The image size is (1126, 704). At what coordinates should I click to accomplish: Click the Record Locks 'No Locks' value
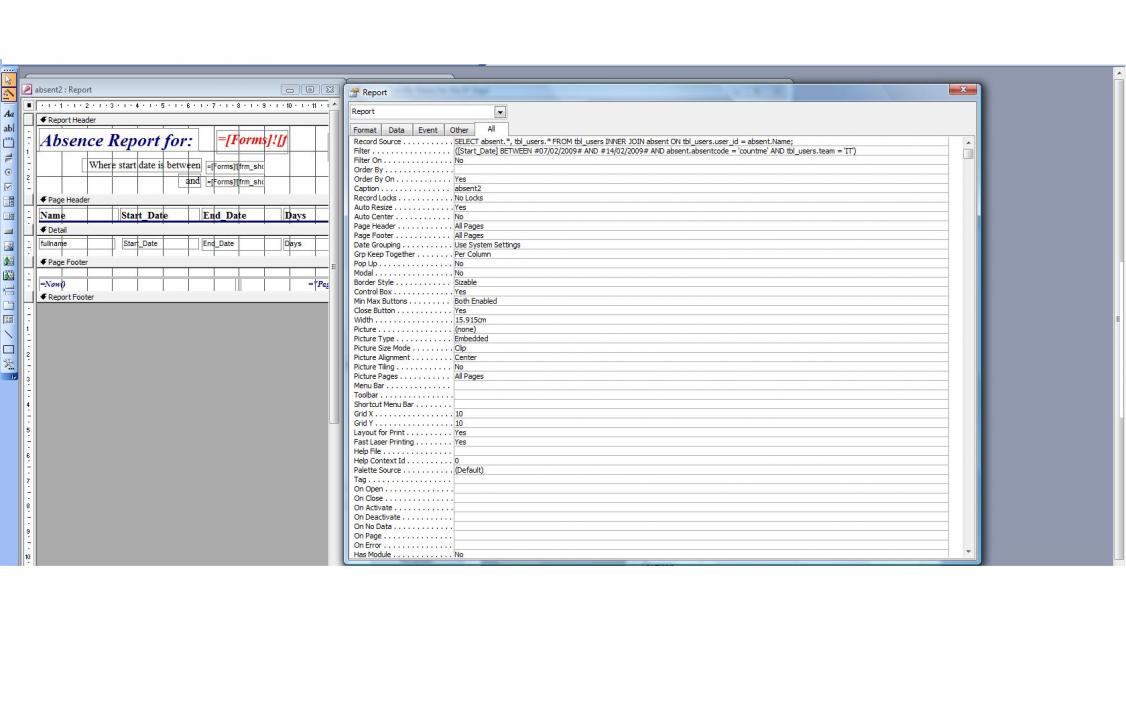coord(700,198)
